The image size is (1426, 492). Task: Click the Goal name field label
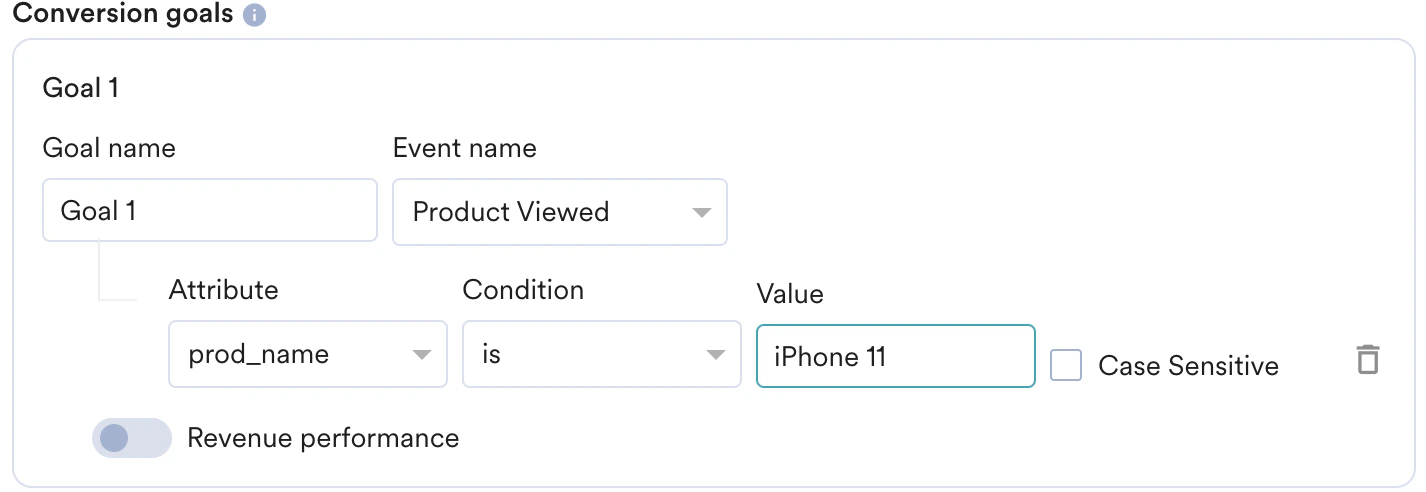click(109, 148)
